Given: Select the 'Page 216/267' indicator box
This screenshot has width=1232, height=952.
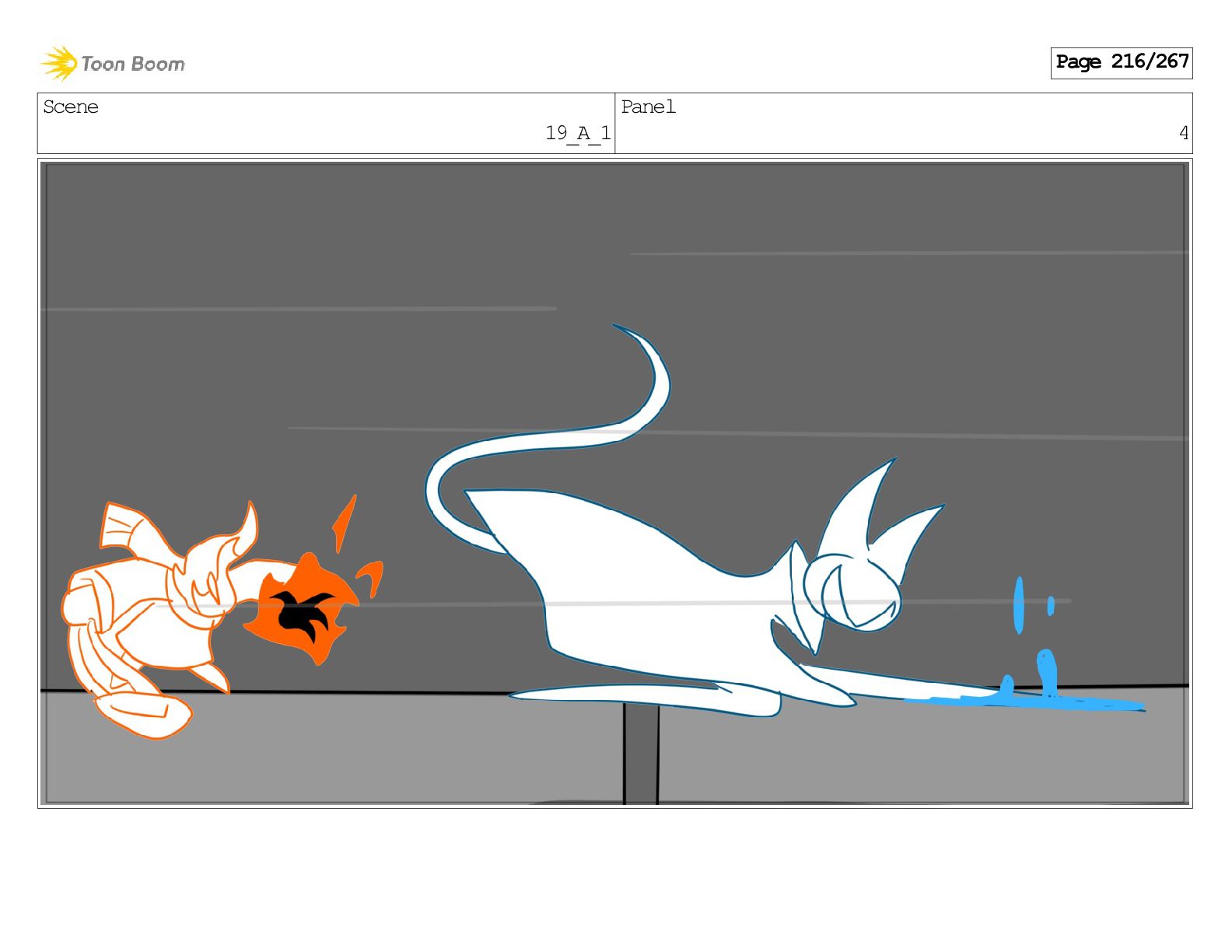Looking at the screenshot, I should pos(1121,62).
